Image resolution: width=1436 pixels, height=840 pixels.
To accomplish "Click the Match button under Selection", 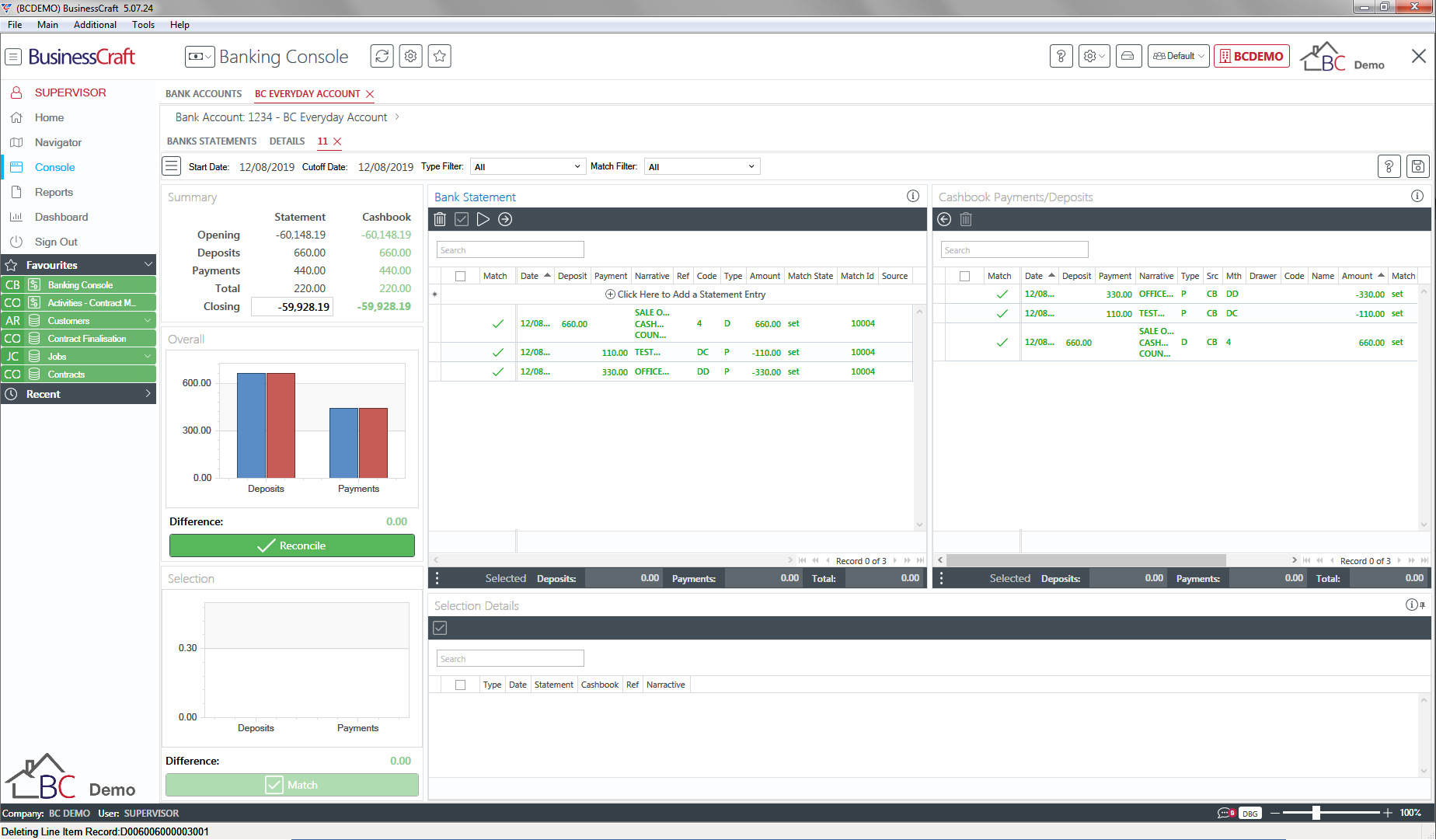I will coord(291,785).
